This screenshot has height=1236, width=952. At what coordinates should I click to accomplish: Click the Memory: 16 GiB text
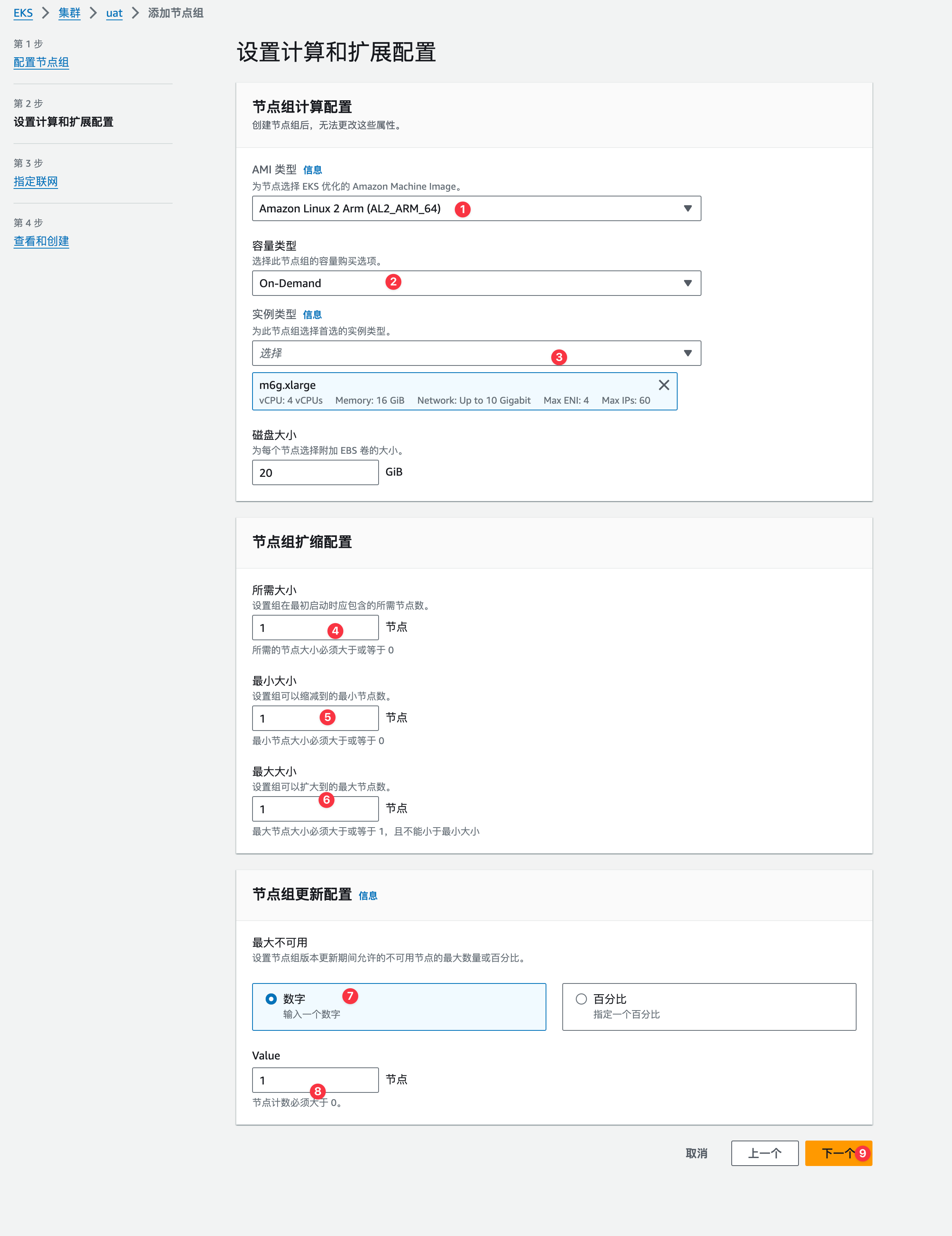coord(369,400)
